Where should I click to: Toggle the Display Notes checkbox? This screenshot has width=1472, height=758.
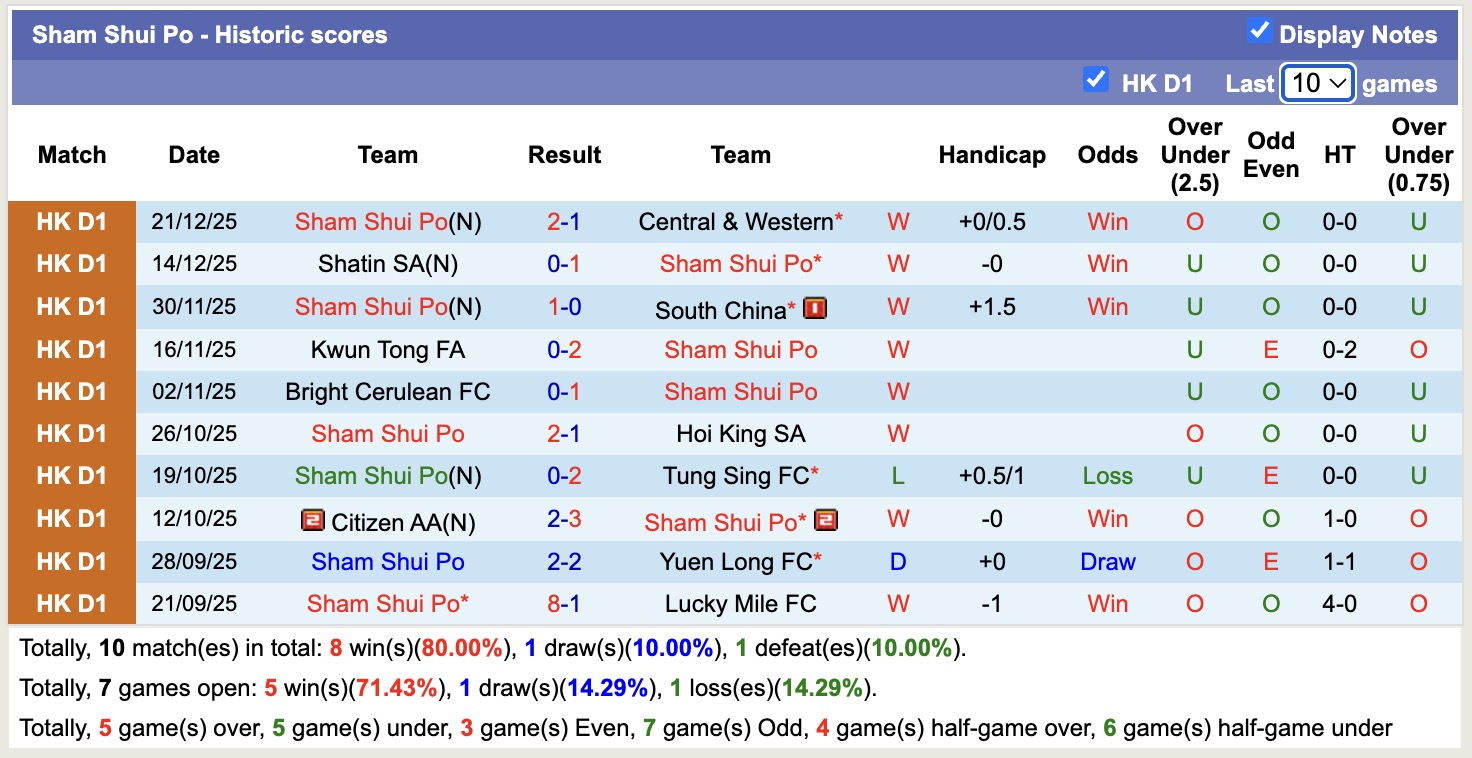point(1259,32)
